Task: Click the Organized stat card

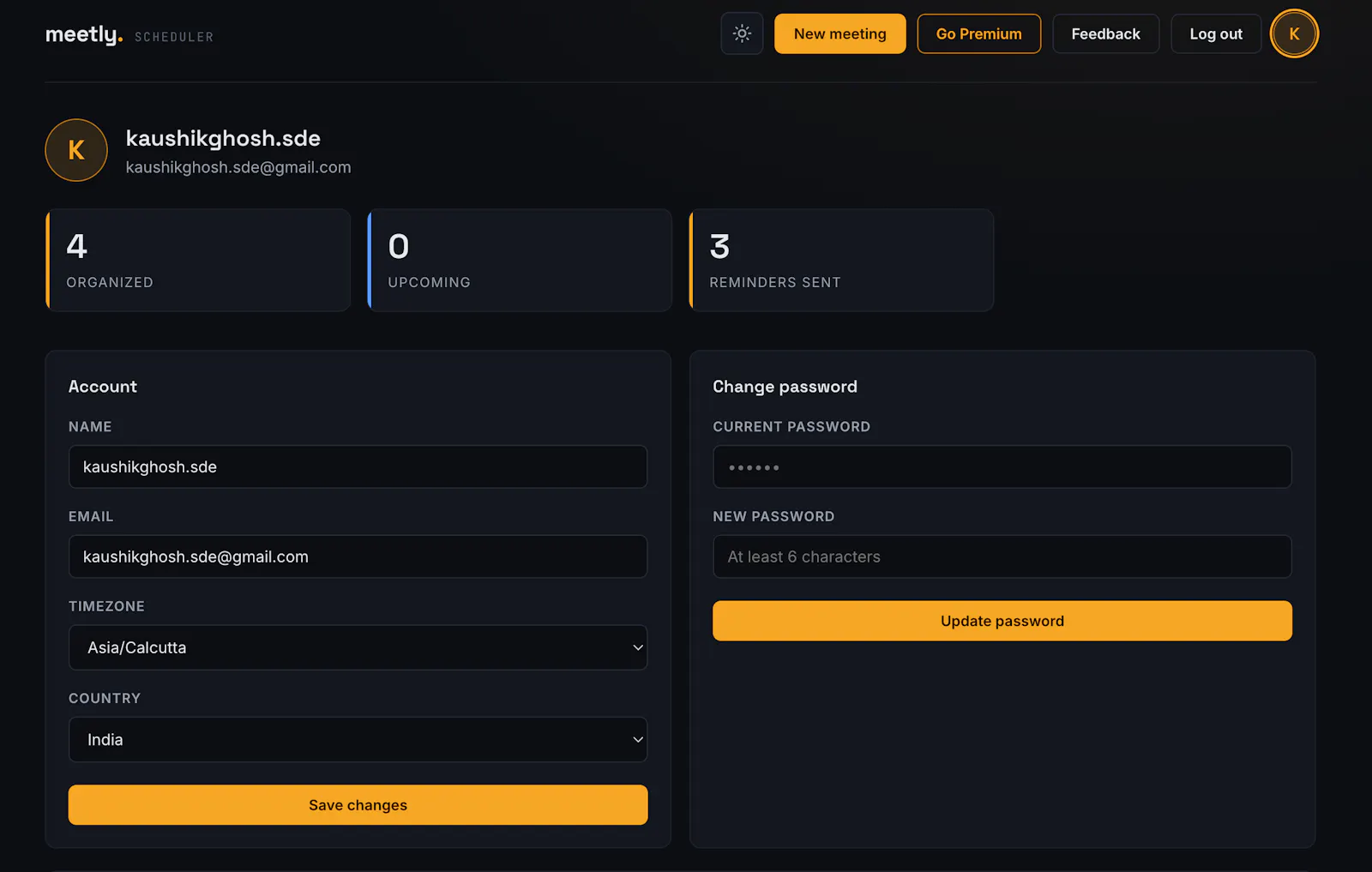Action: tap(198, 261)
